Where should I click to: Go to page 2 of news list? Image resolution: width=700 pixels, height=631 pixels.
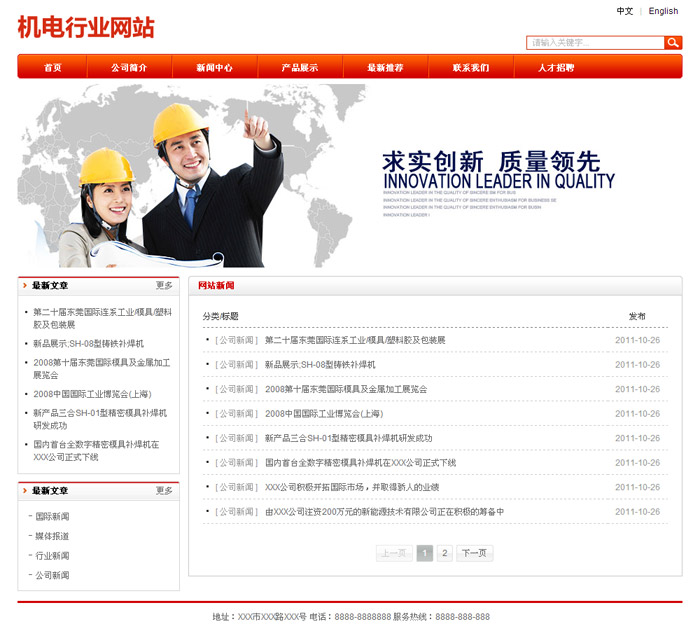(x=445, y=553)
